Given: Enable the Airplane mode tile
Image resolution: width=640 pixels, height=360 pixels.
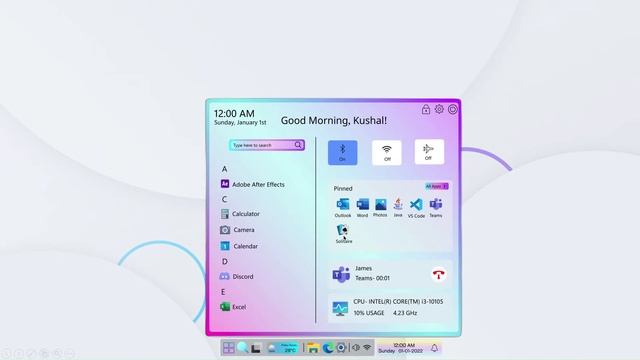Looking at the screenshot, I should click(x=429, y=152).
